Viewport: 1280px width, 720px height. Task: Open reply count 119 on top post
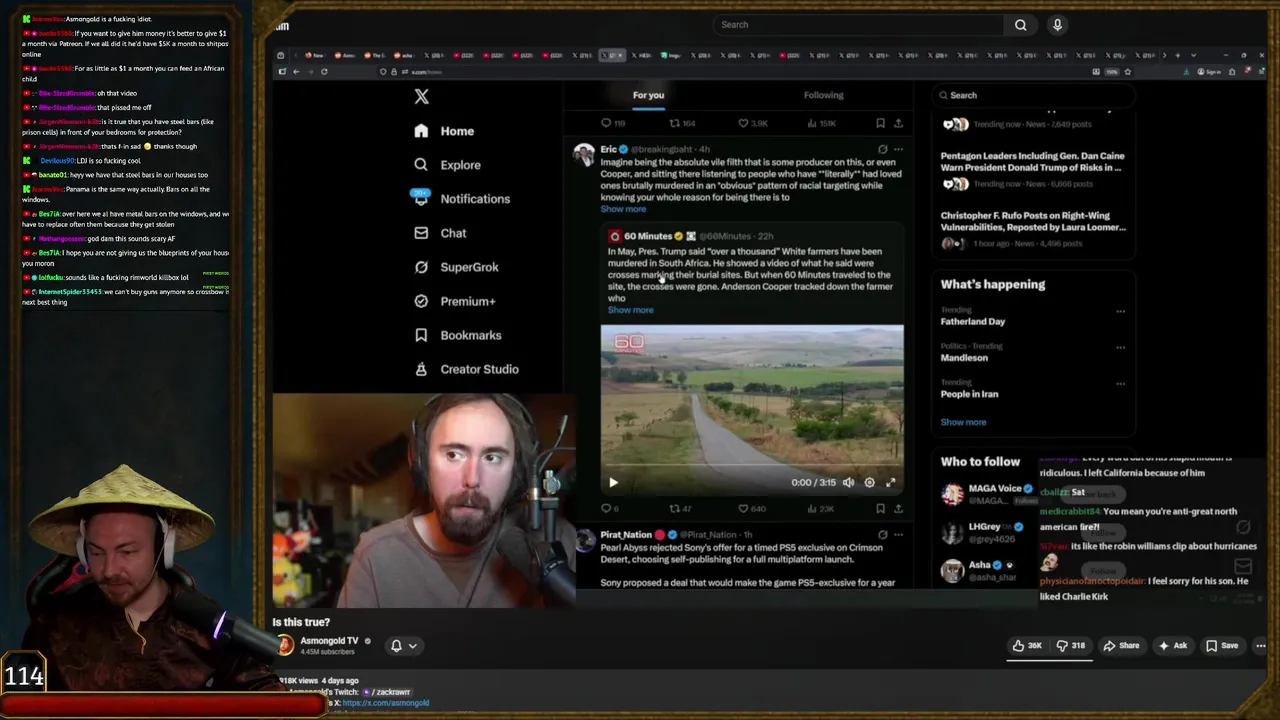(x=612, y=123)
